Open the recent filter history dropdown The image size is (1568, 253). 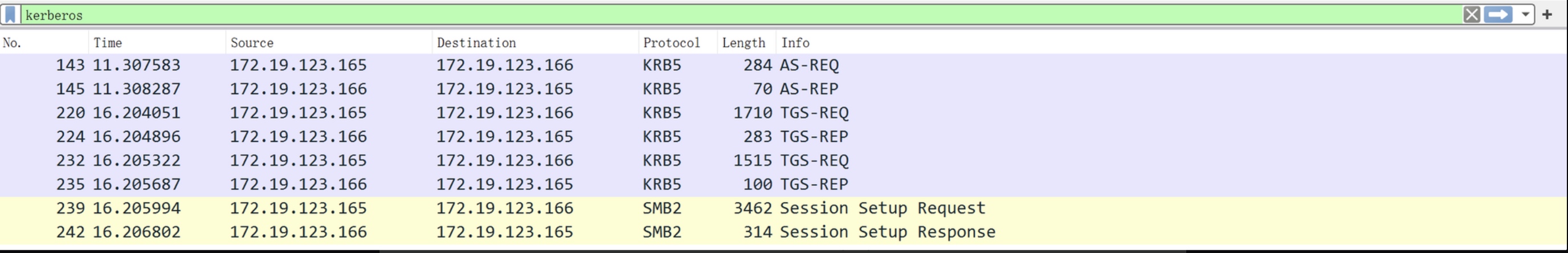pos(1525,15)
